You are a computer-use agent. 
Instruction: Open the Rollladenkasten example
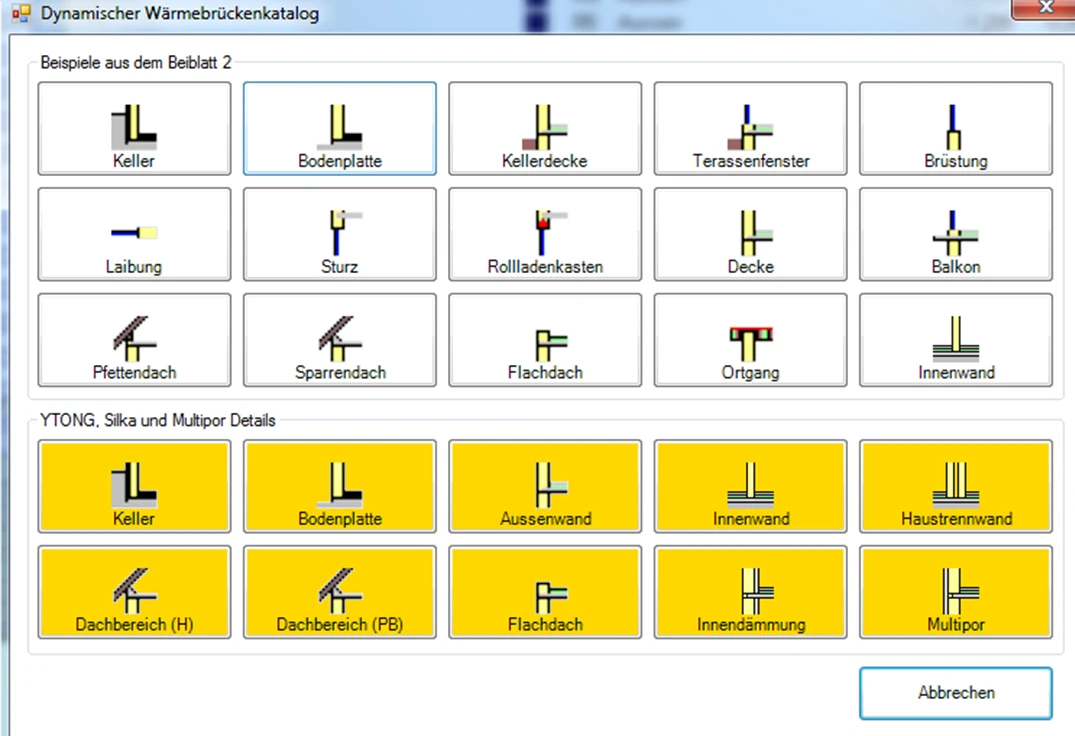pyautogui.click(x=545, y=235)
